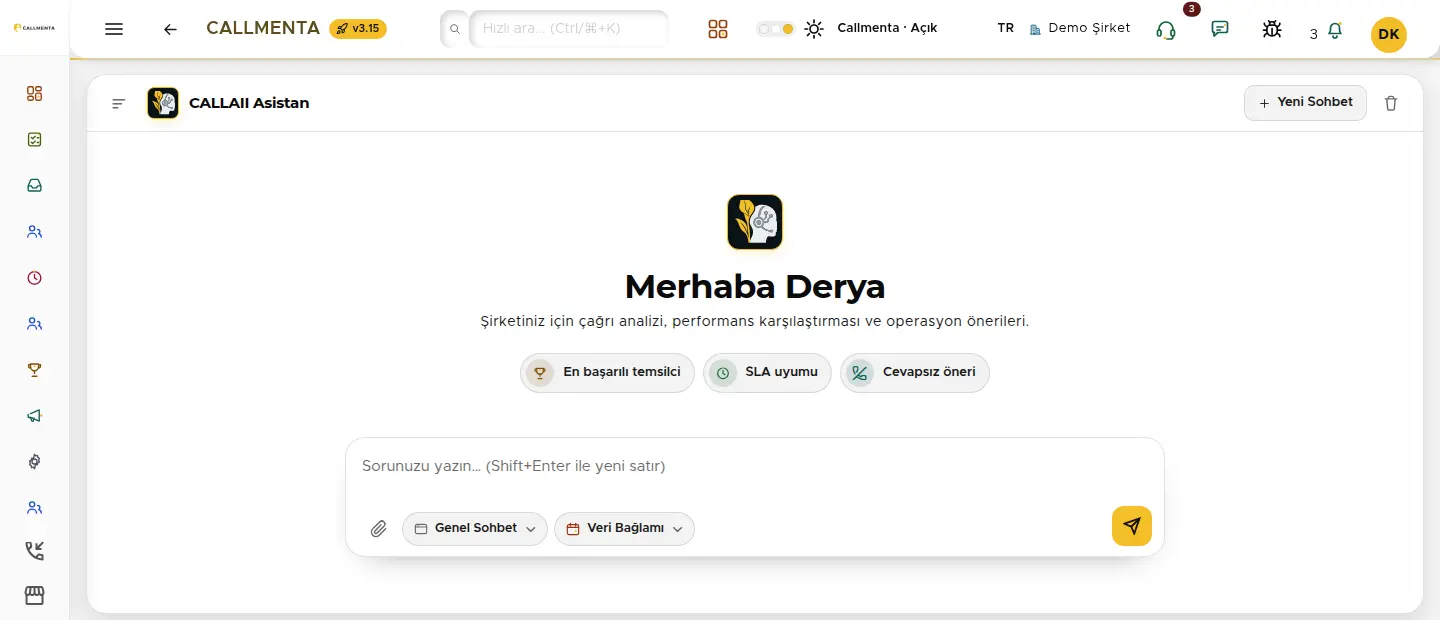Open the Callmenta · Açık theme selector
The image size is (1440, 620).
click(x=887, y=28)
